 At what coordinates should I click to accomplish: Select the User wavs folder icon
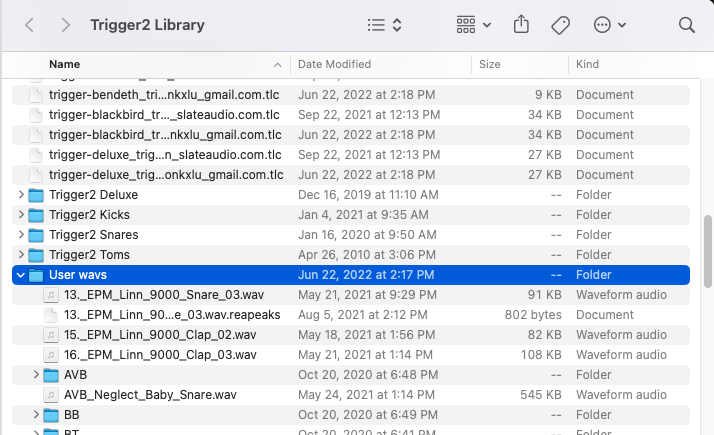[36, 276]
